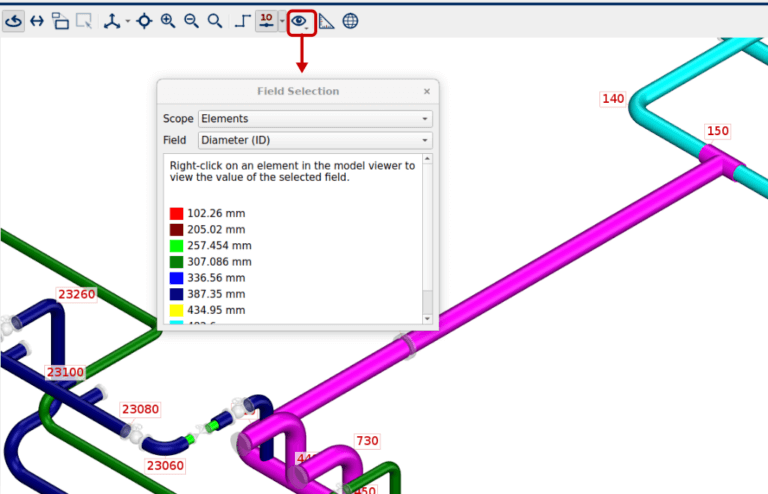The height and width of the screenshot is (494, 768).
Task: Select the pan view double-arrow tool
Action: click(x=37, y=21)
